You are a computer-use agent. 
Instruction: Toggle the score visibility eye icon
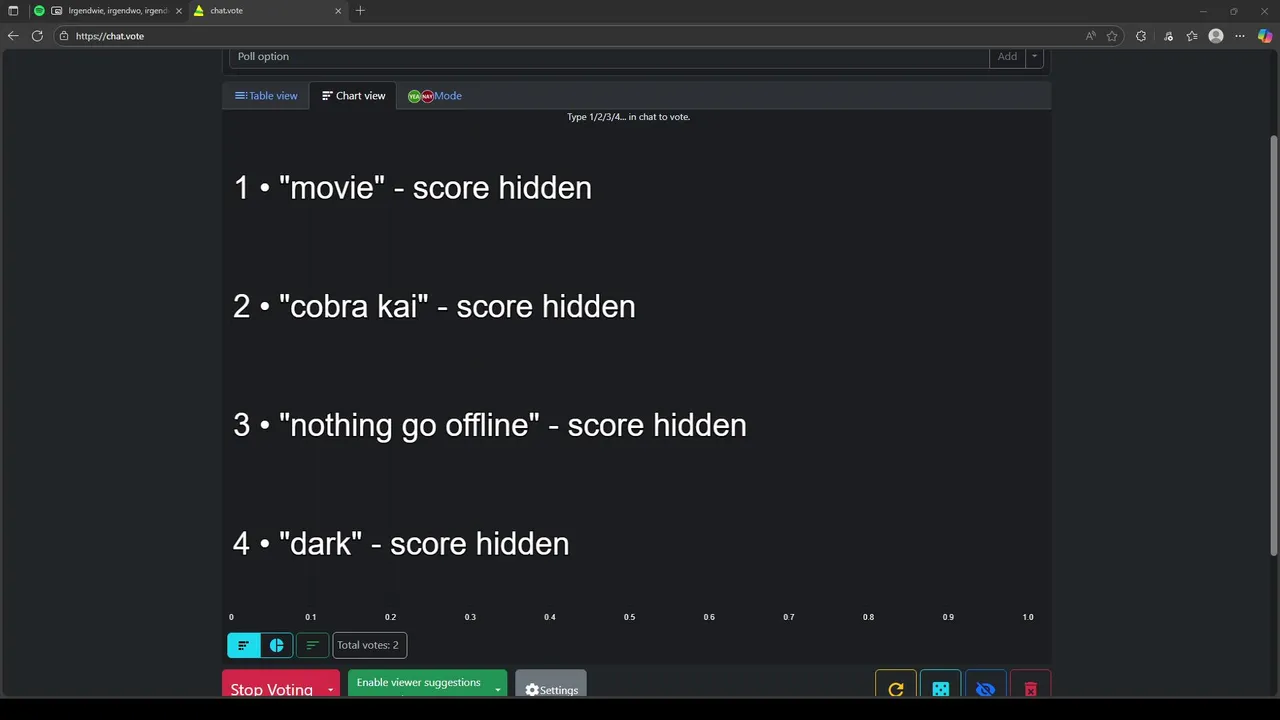click(985, 688)
